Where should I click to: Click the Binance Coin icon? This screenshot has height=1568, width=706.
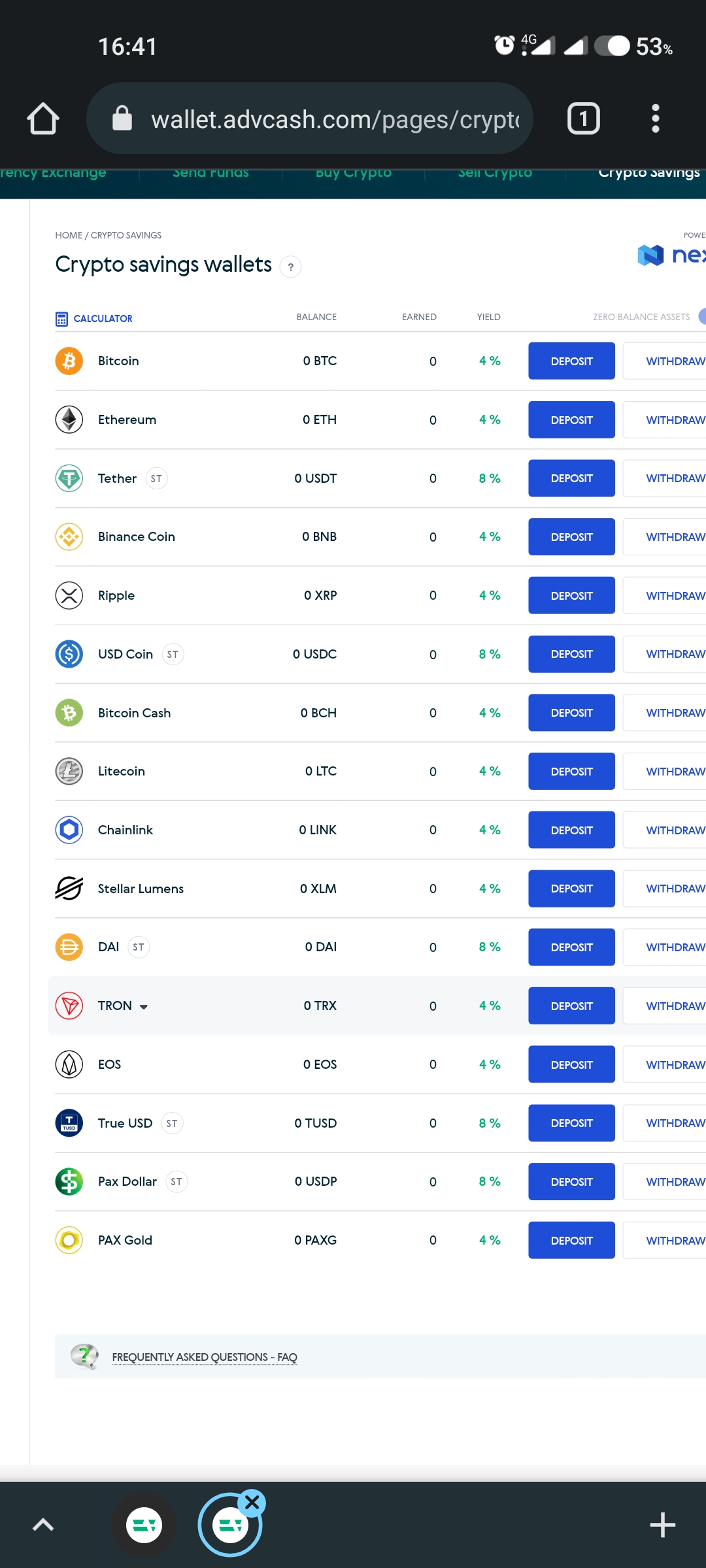(x=69, y=536)
